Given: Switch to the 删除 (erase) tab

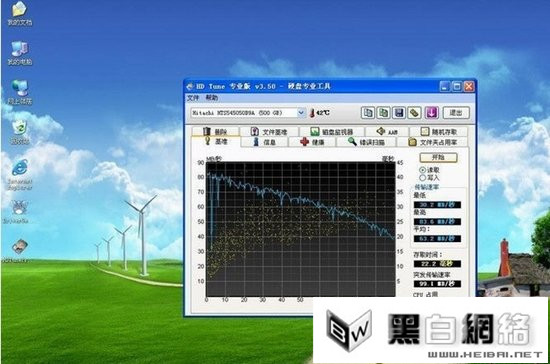Looking at the screenshot, I should pos(216,132).
